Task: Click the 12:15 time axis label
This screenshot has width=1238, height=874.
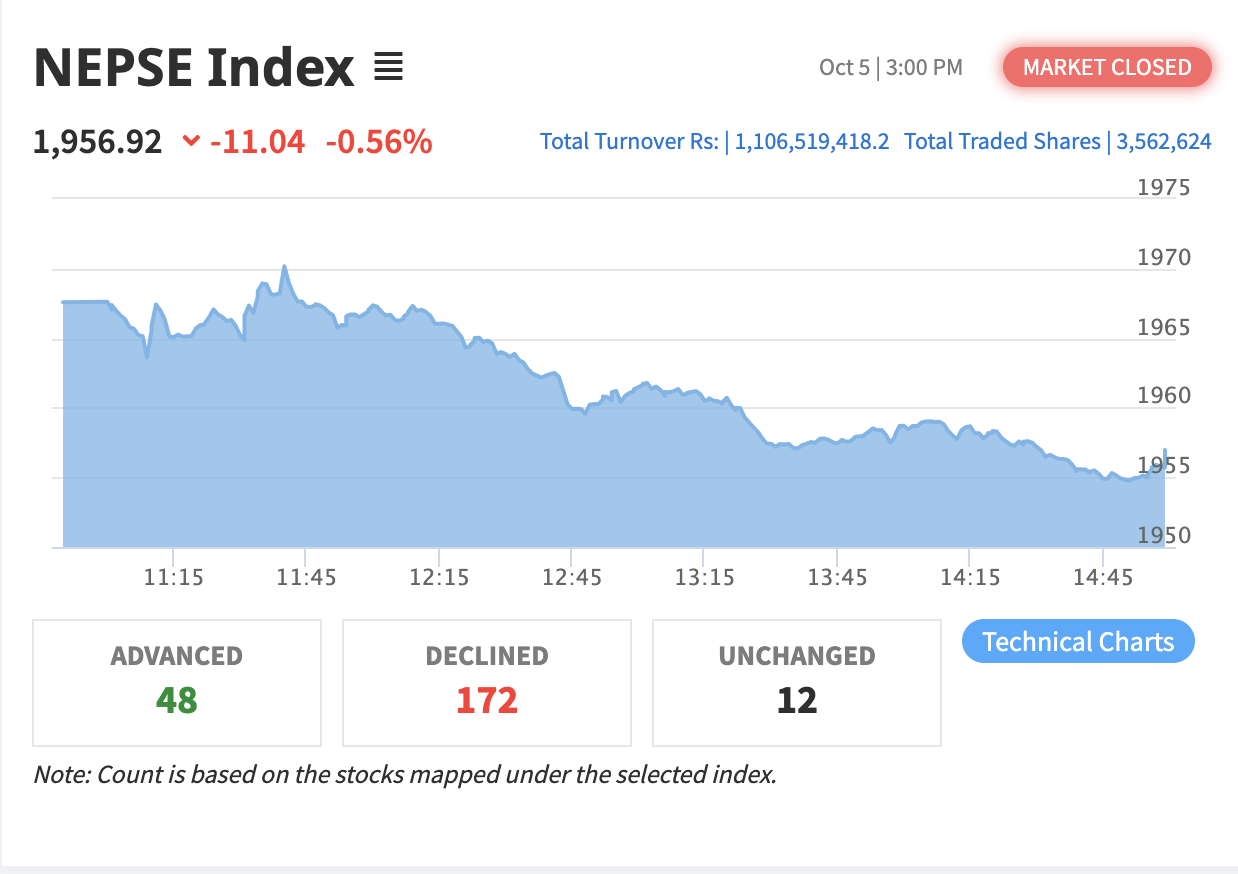Action: point(439,578)
